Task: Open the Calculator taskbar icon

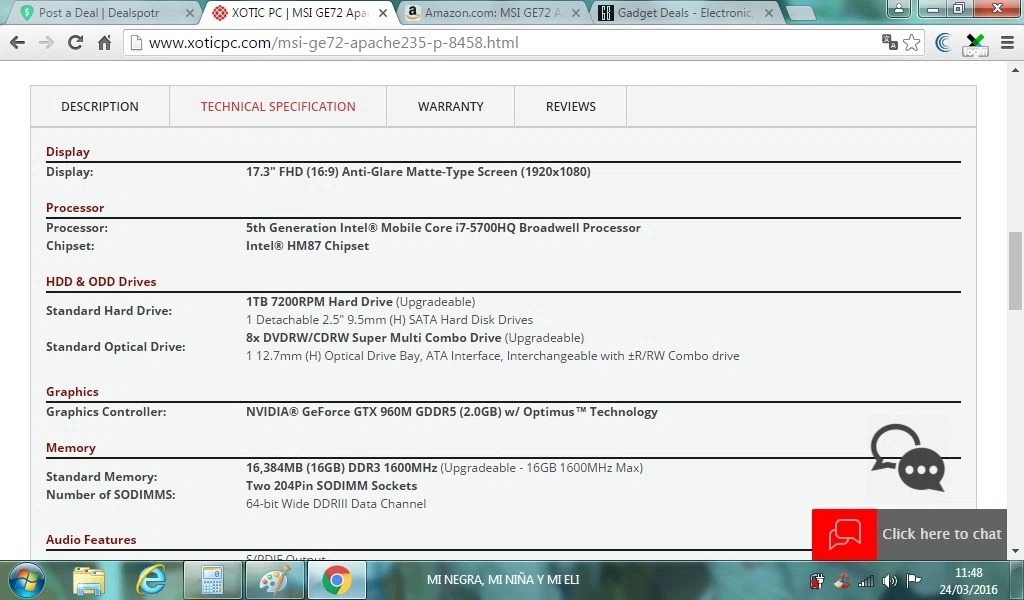Action: pos(212,580)
